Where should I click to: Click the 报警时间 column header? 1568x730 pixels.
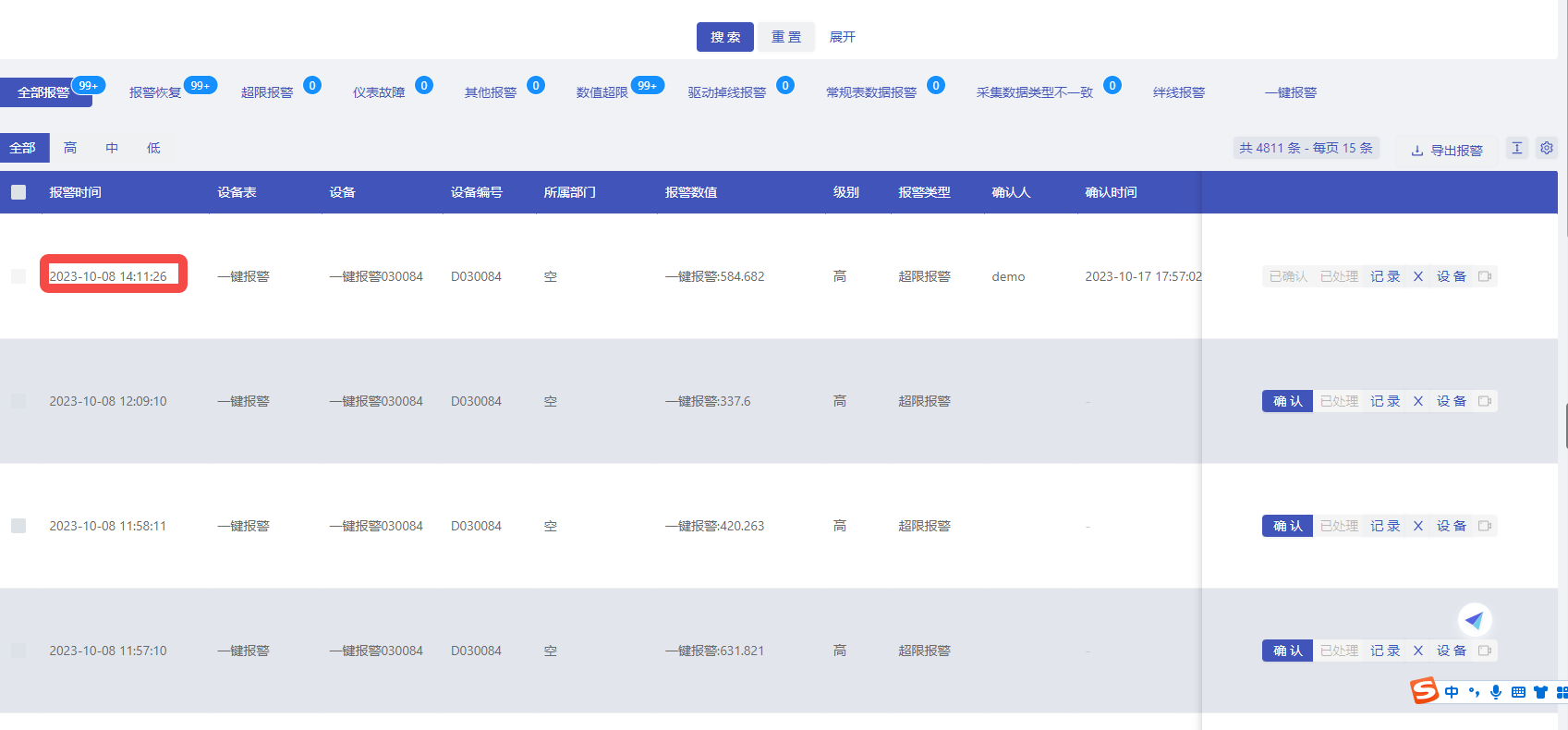click(75, 192)
